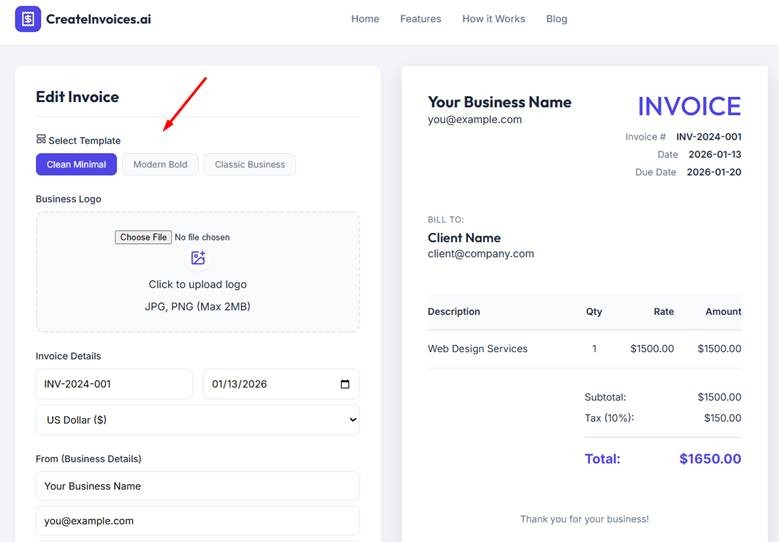Viewport: 779px width, 542px height.
Task: Click the date 2026-01-13 in preview
Action: [715, 155]
